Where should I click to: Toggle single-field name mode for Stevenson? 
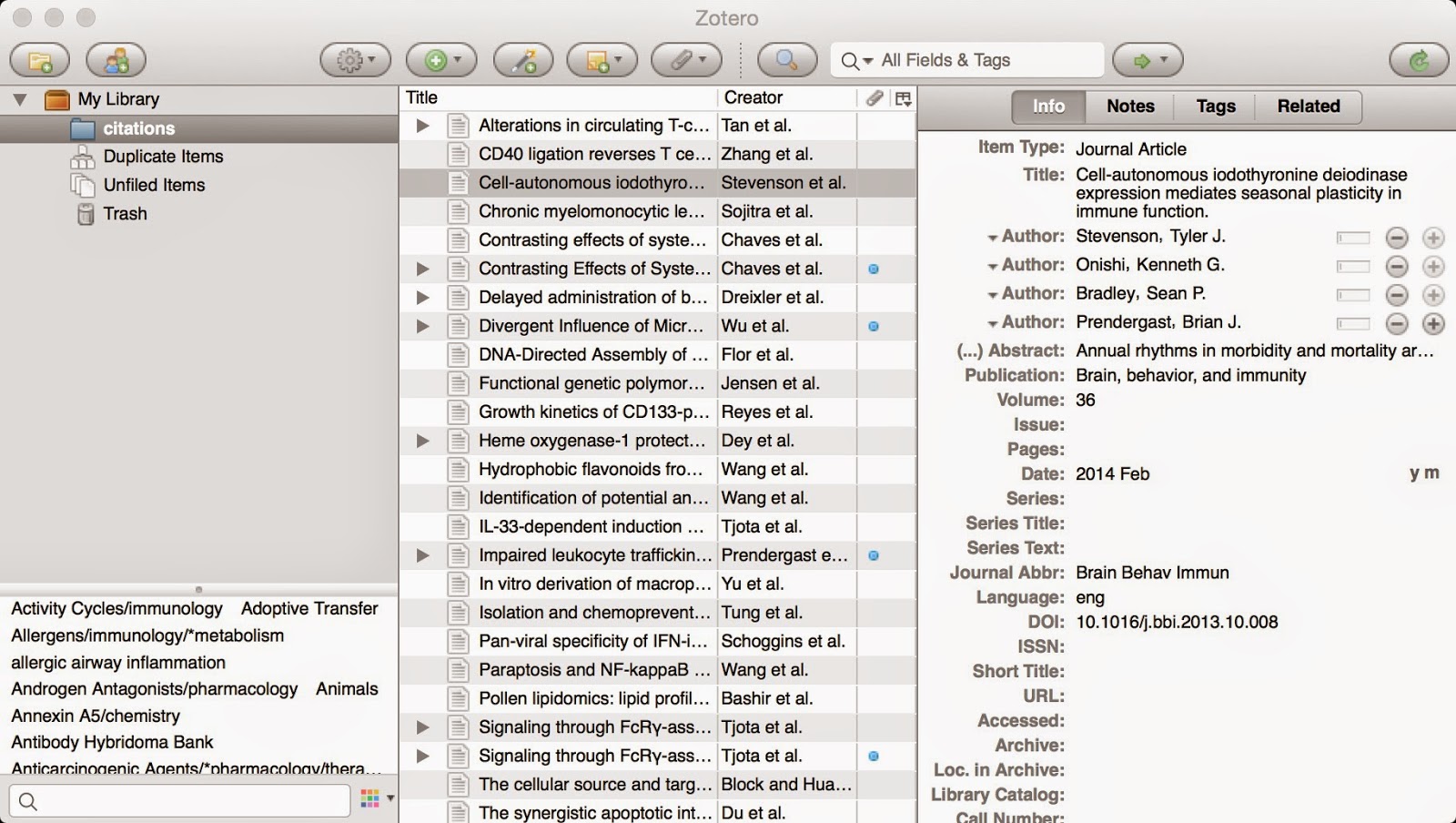1353,238
